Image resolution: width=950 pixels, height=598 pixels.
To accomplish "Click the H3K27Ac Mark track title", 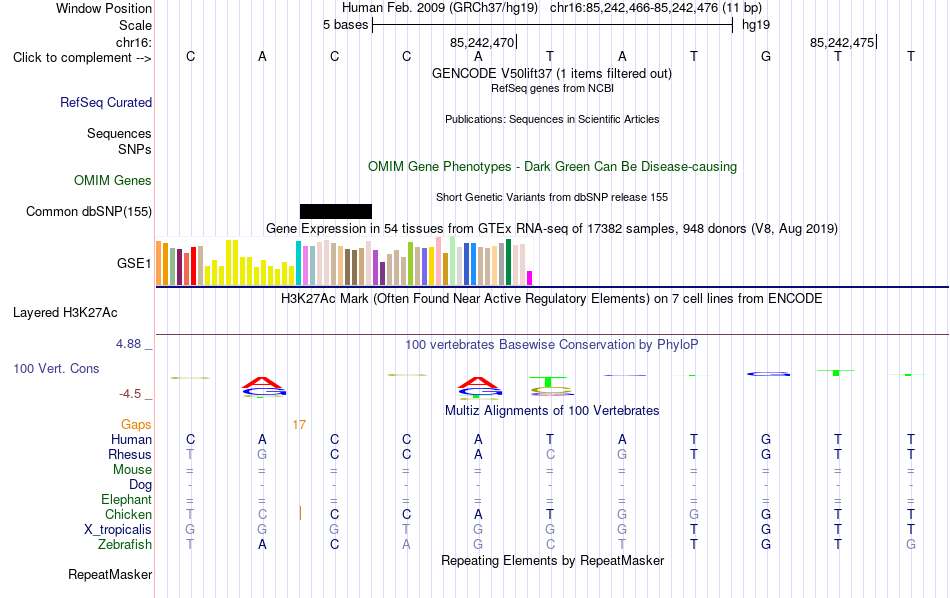I will pyautogui.click(x=552, y=299).
